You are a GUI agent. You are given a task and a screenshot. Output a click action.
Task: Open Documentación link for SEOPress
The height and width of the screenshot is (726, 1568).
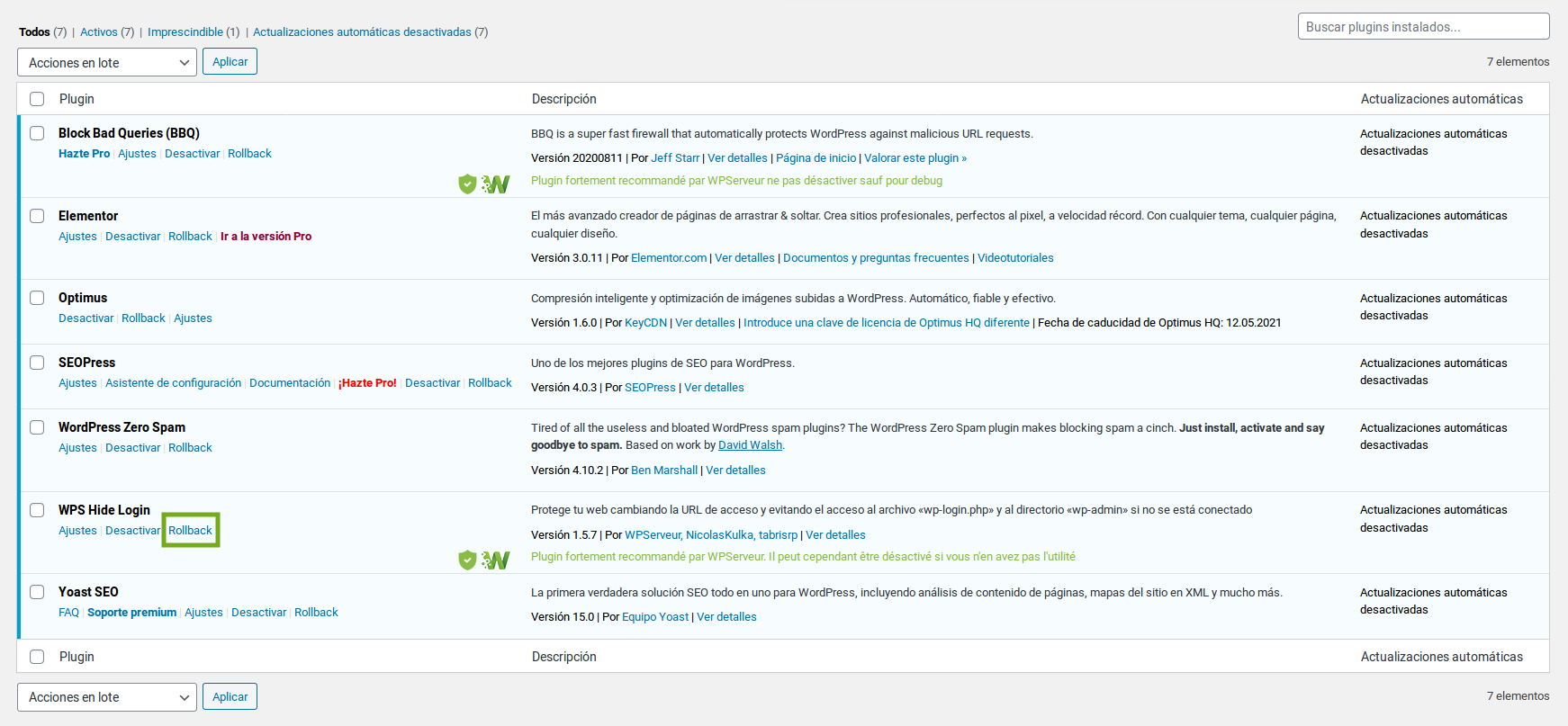pyautogui.click(x=290, y=383)
